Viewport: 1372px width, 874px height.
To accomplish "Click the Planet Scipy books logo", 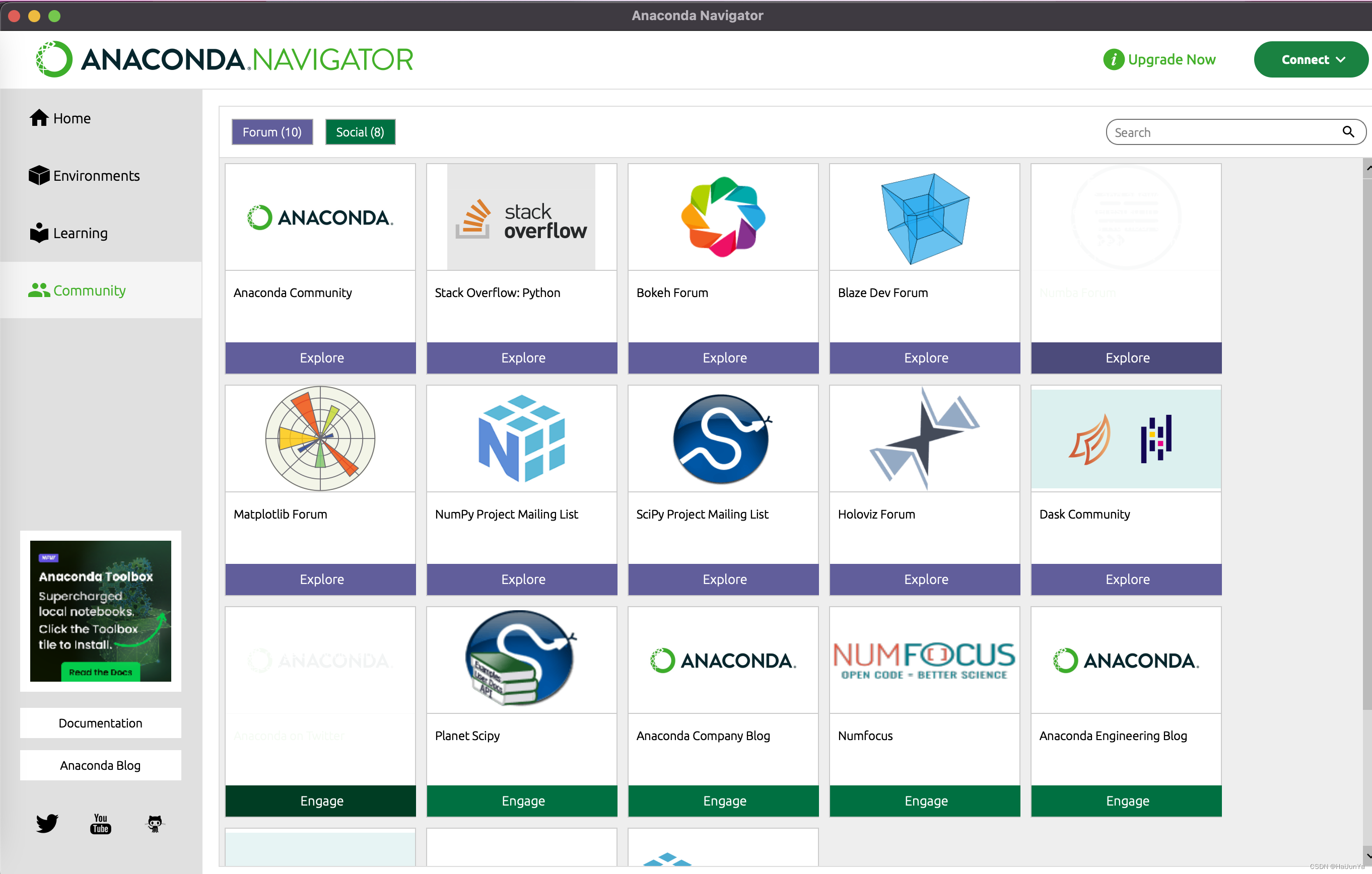I will [521, 659].
